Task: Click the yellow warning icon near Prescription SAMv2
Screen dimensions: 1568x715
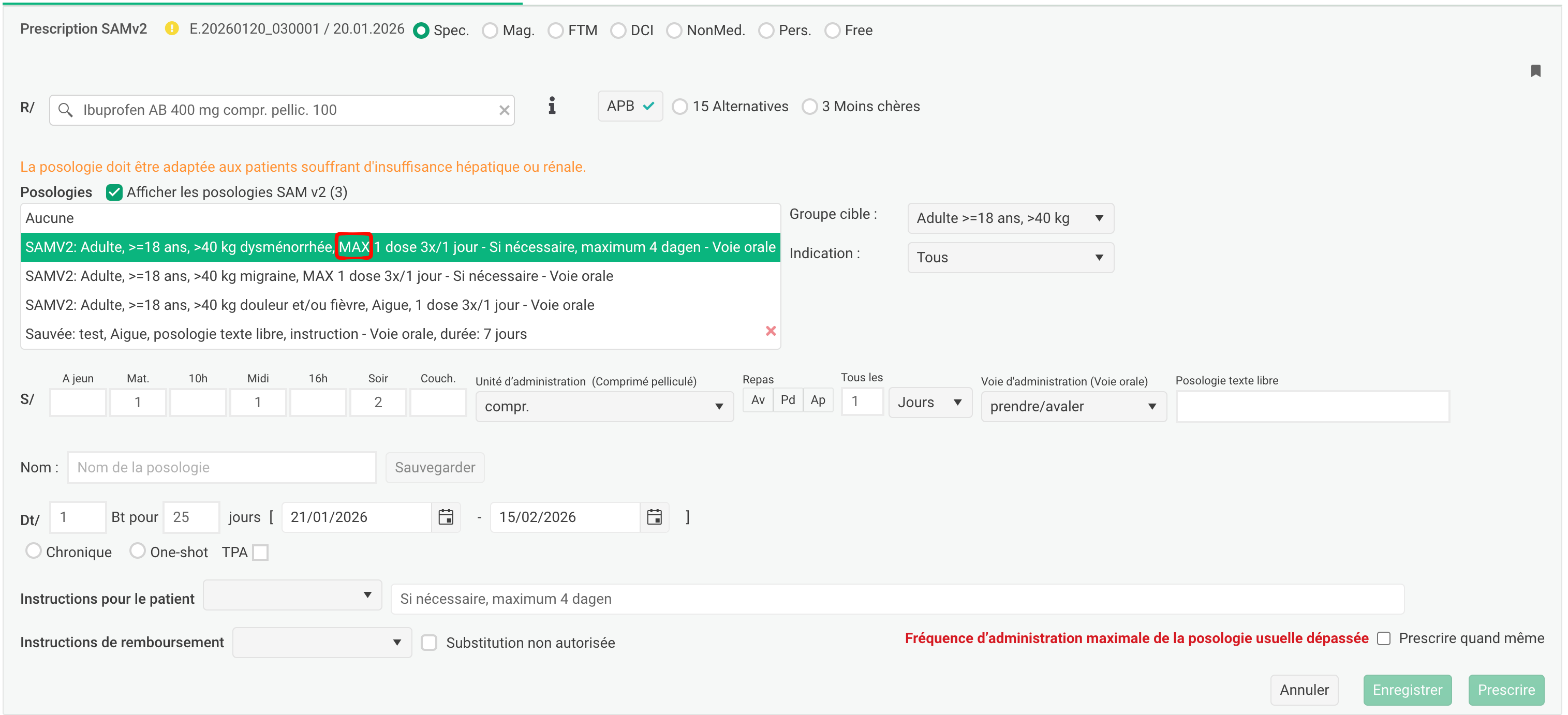Action: tap(172, 28)
